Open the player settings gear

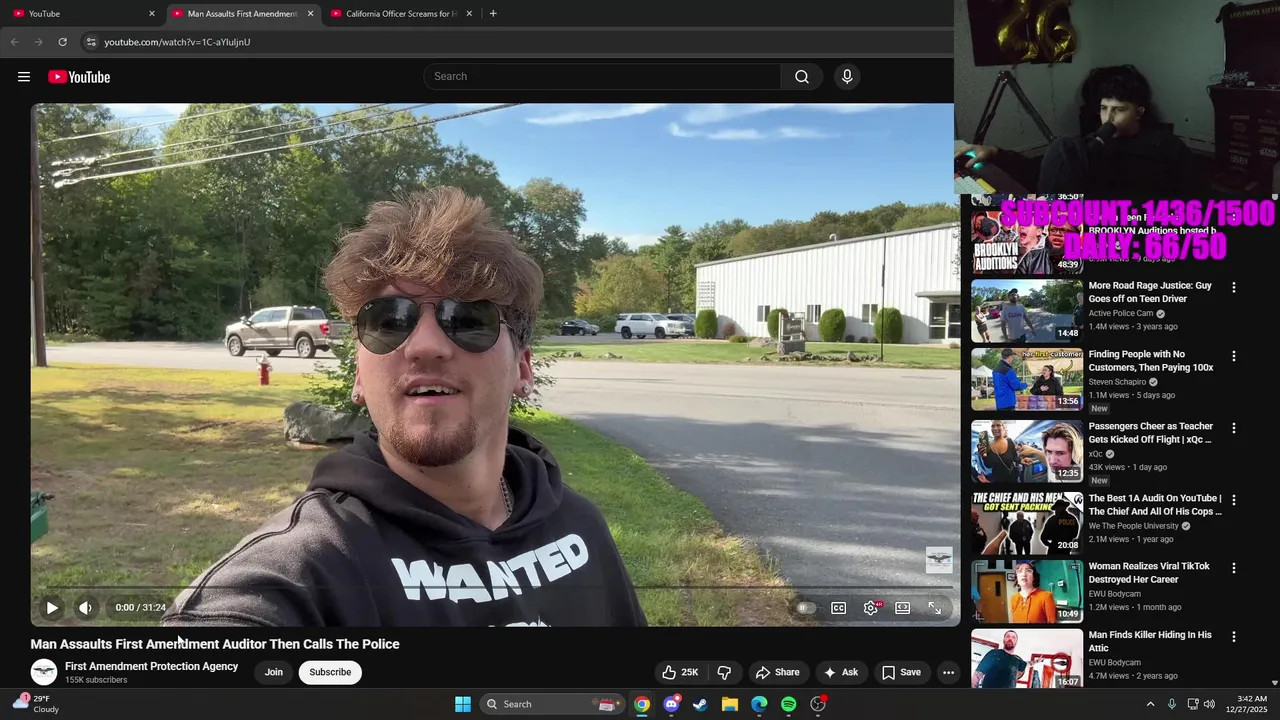pyautogui.click(x=872, y=607)
